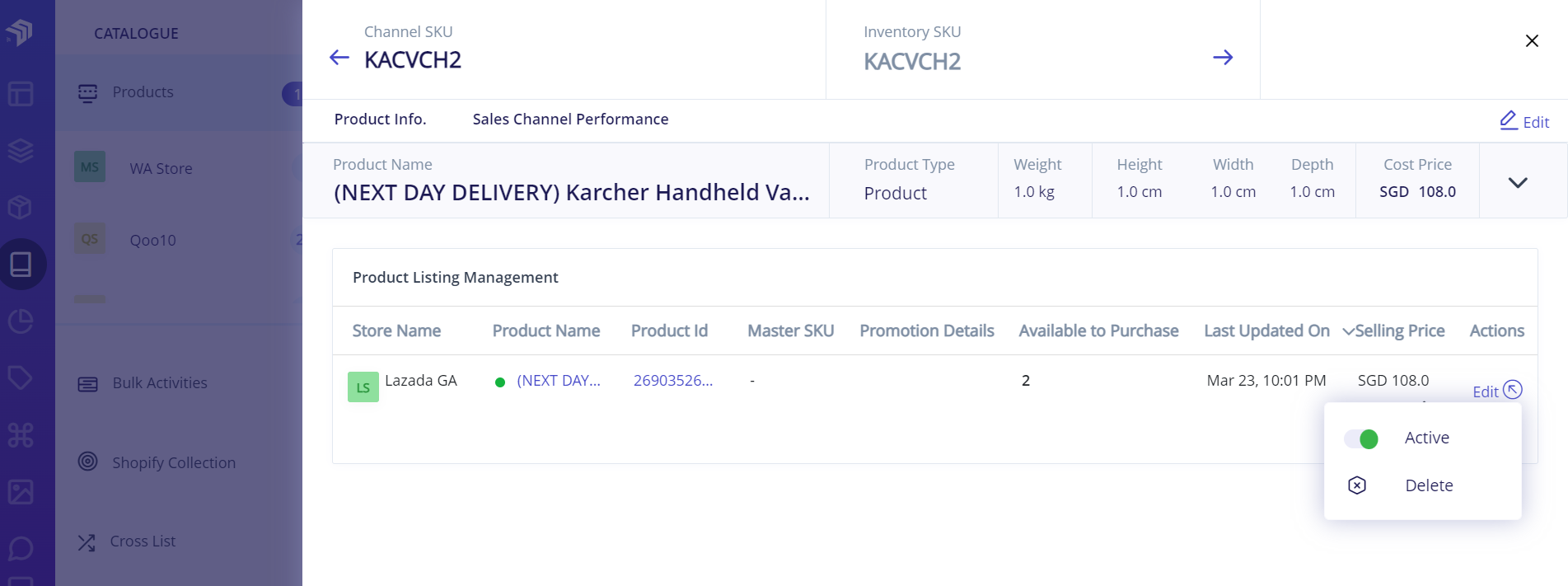Image resolution: width=1568 pixels, height=586 pixels.
Task: Open the chat bubble icon in left rail
Action: click(20, 548)
